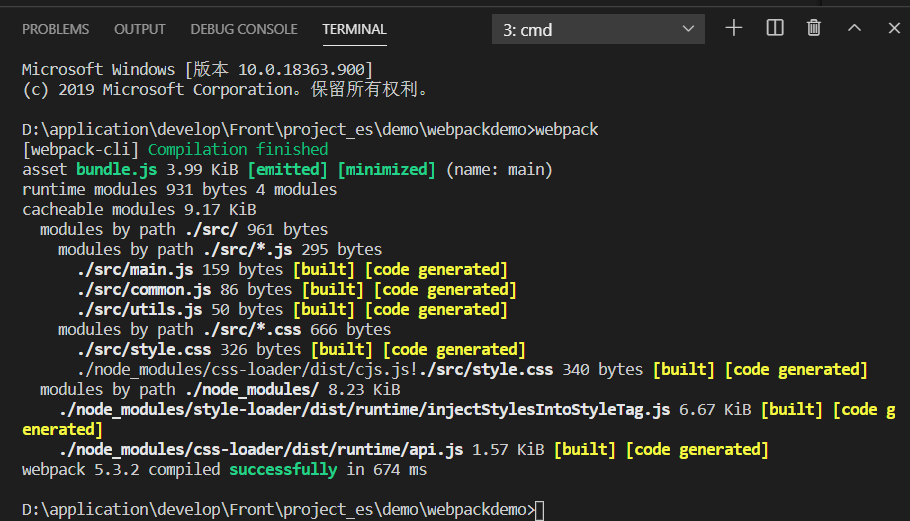
Task: Create a new terminal with plus icon
Action: [x=734, y=28]
